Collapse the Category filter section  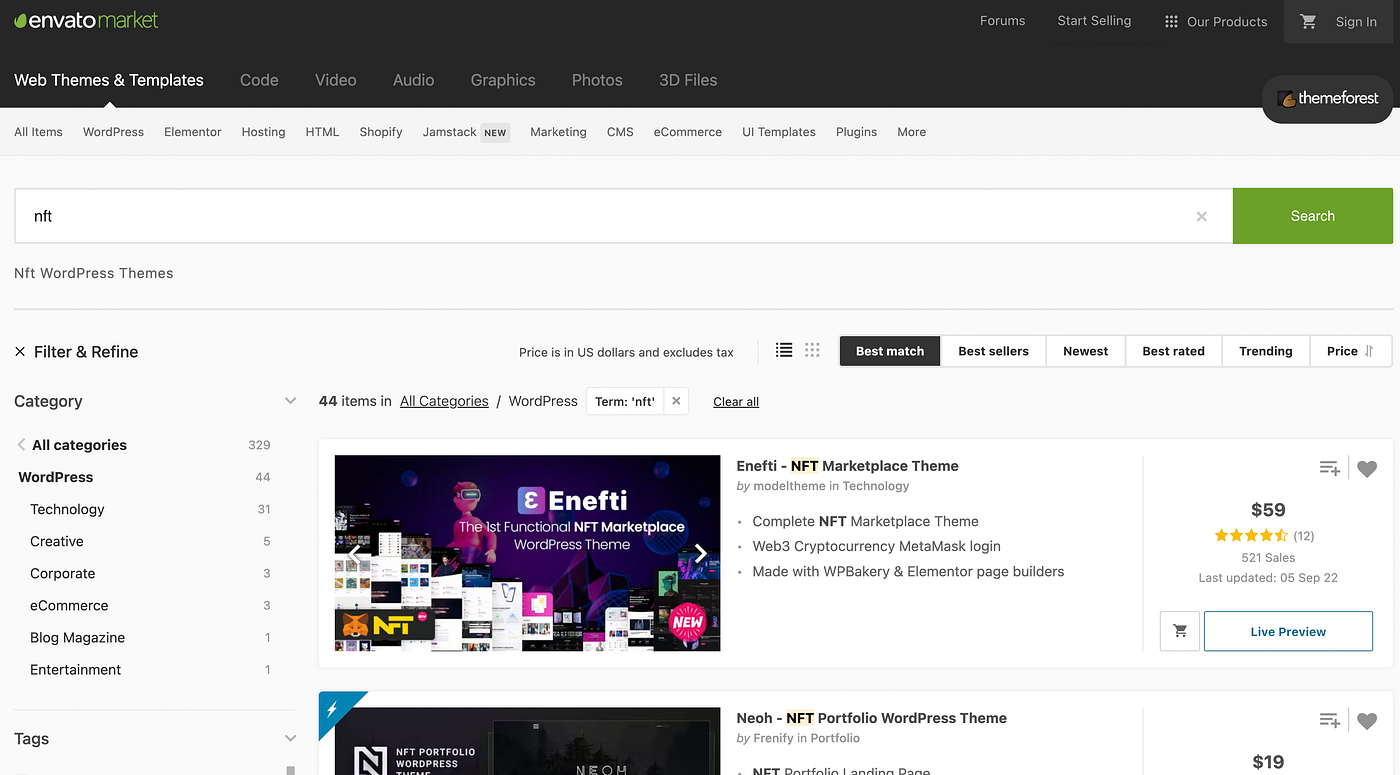[290, 401]
